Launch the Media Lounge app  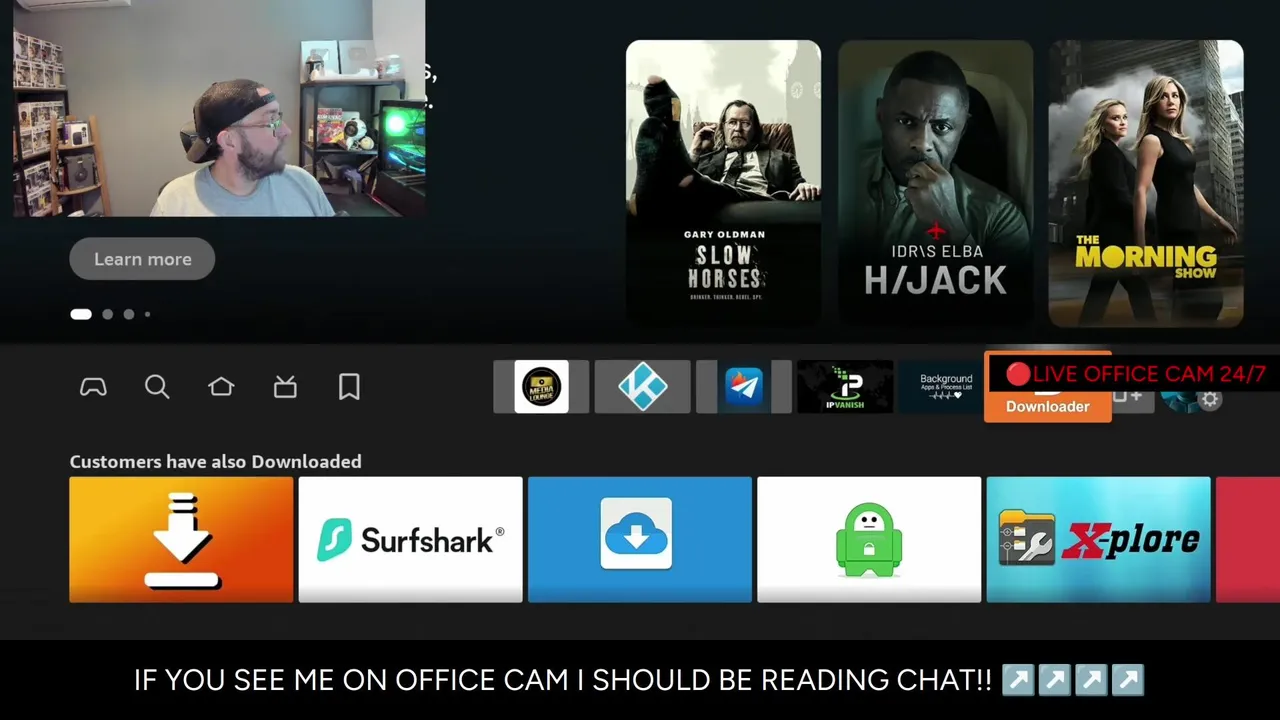541,387
